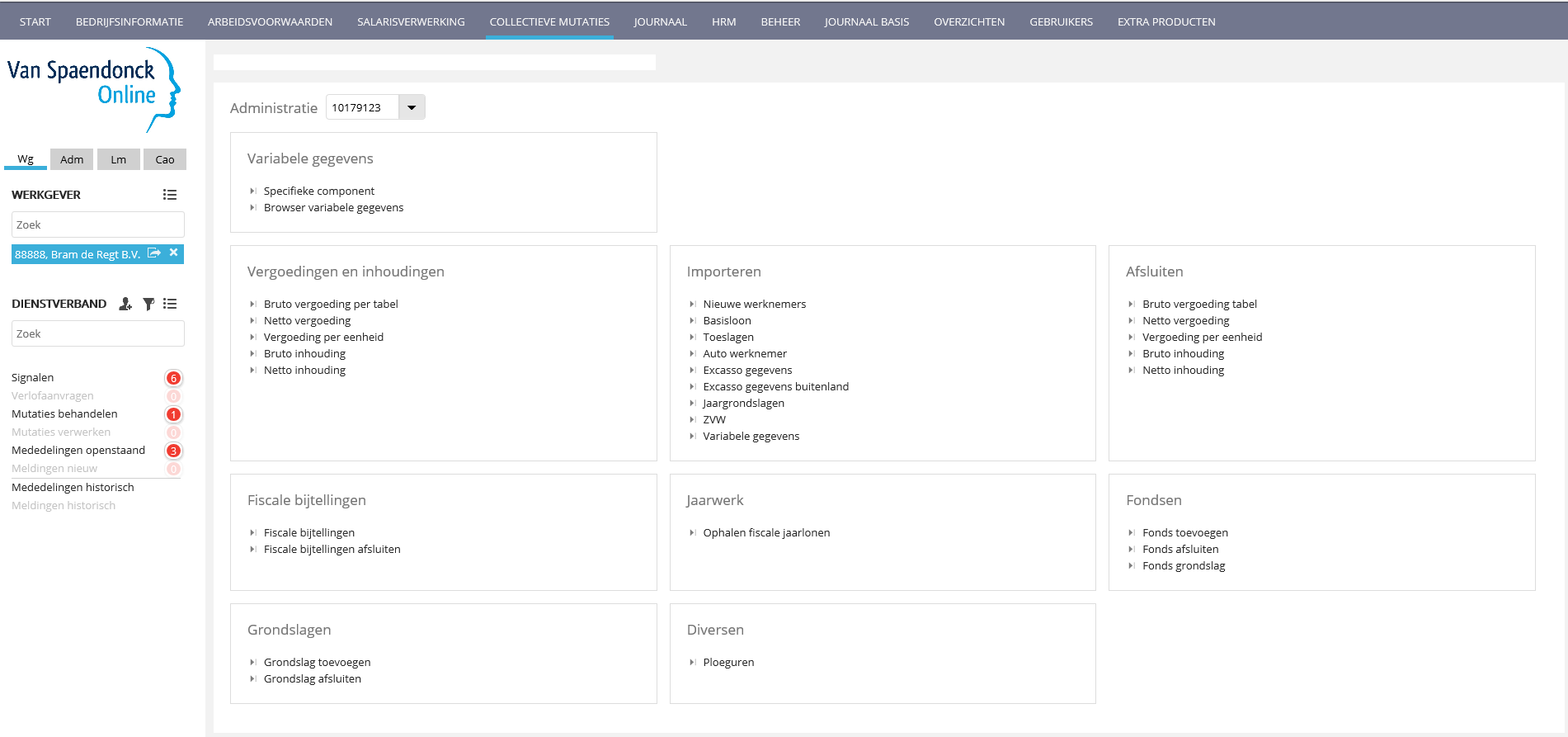
Task: Remove the selected employer 88888 with the X
Action: (x=174, y=253)
